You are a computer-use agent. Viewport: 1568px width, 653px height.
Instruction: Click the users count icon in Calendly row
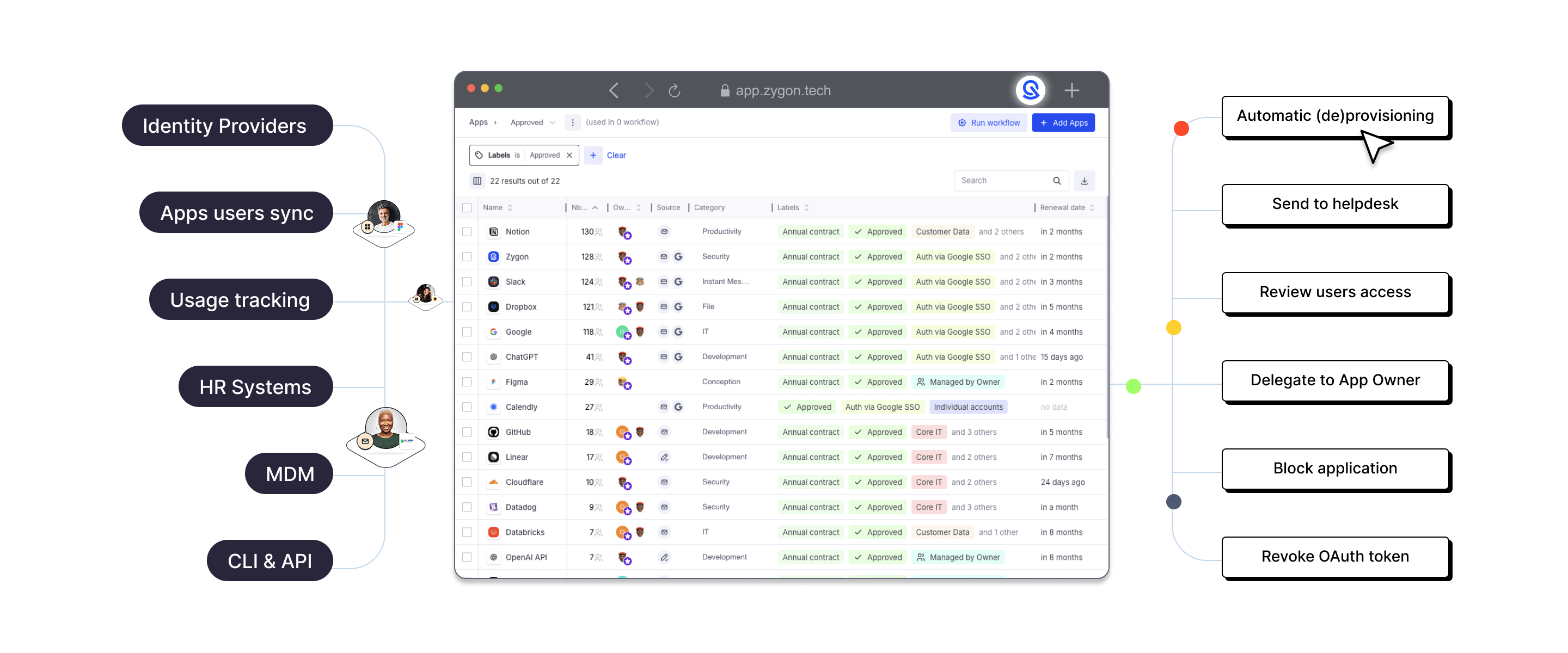[x=598, y=407]
